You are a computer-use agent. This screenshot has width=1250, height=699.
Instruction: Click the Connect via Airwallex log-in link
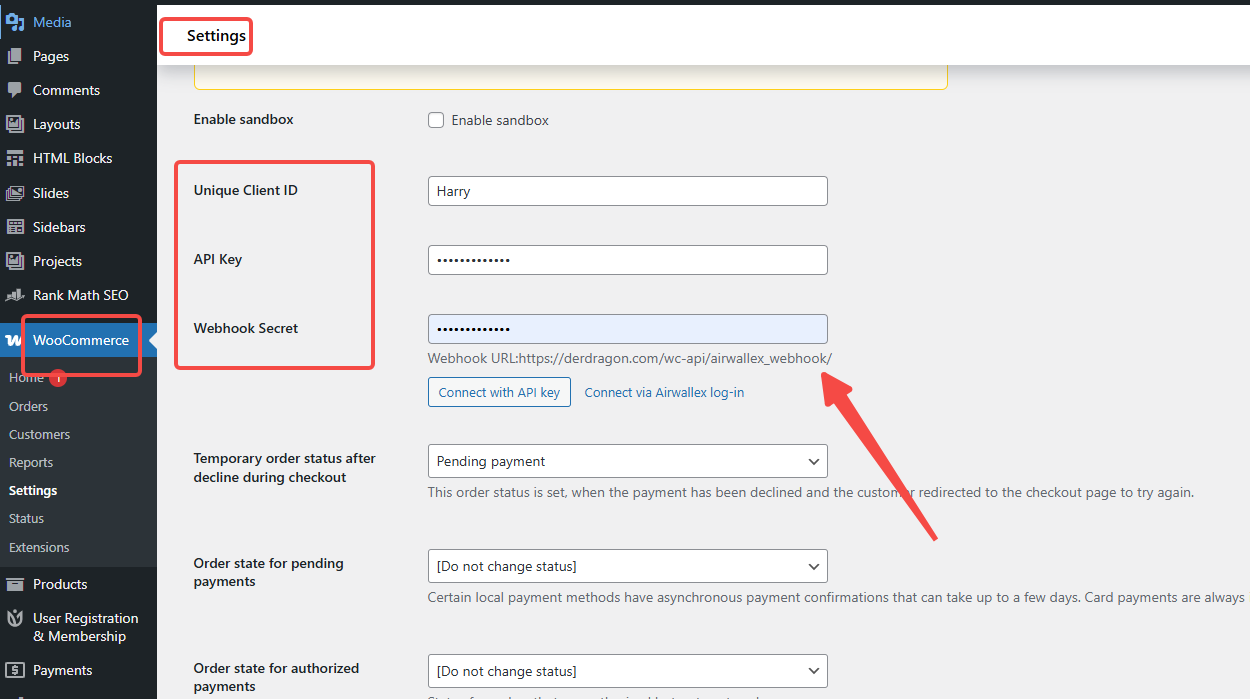pyautogui.click(x=663, y=392)
